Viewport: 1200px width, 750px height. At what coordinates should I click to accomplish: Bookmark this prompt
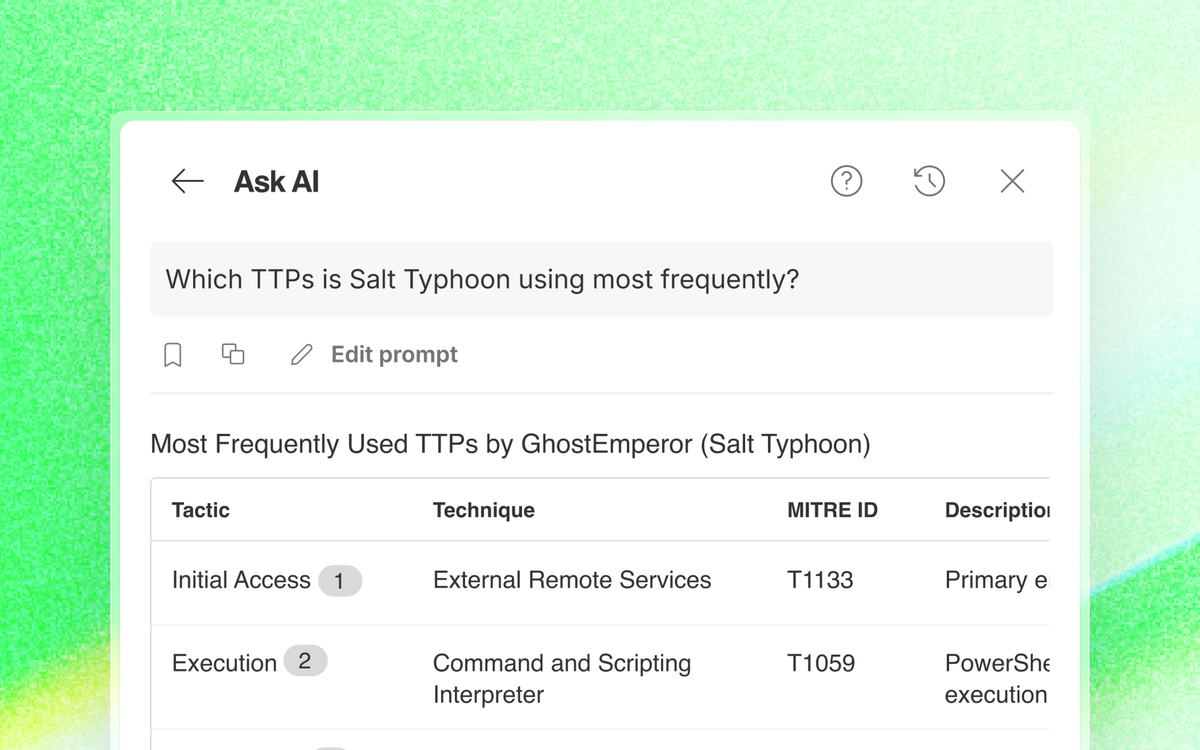pyautogui.click(x=173, y=355)
